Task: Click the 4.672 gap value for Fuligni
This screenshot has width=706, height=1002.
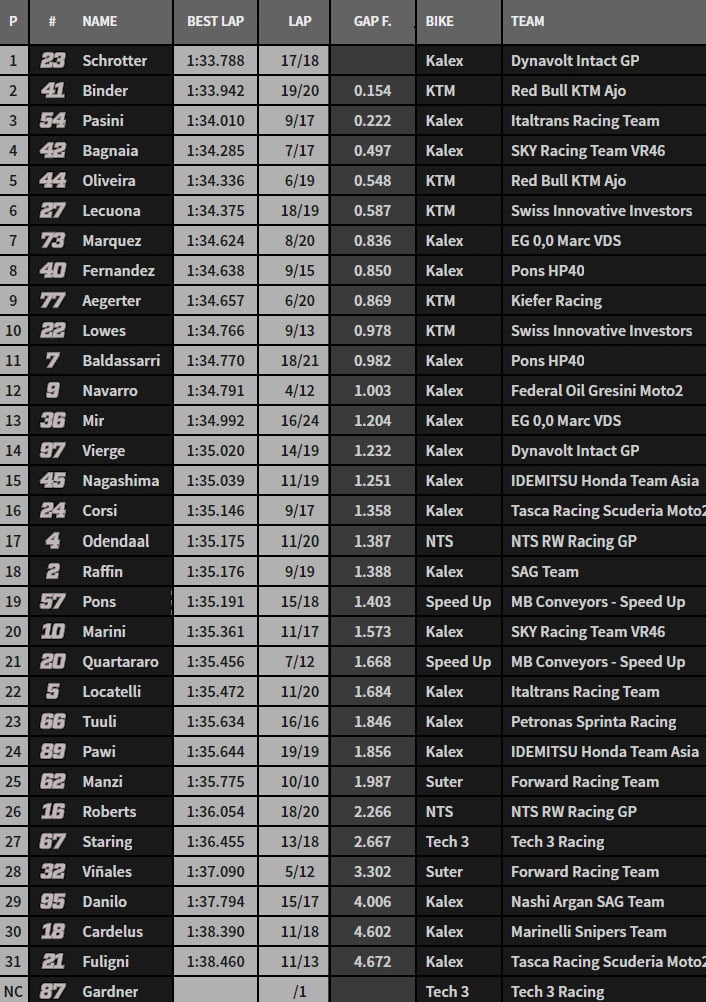Action: (372, 961)
